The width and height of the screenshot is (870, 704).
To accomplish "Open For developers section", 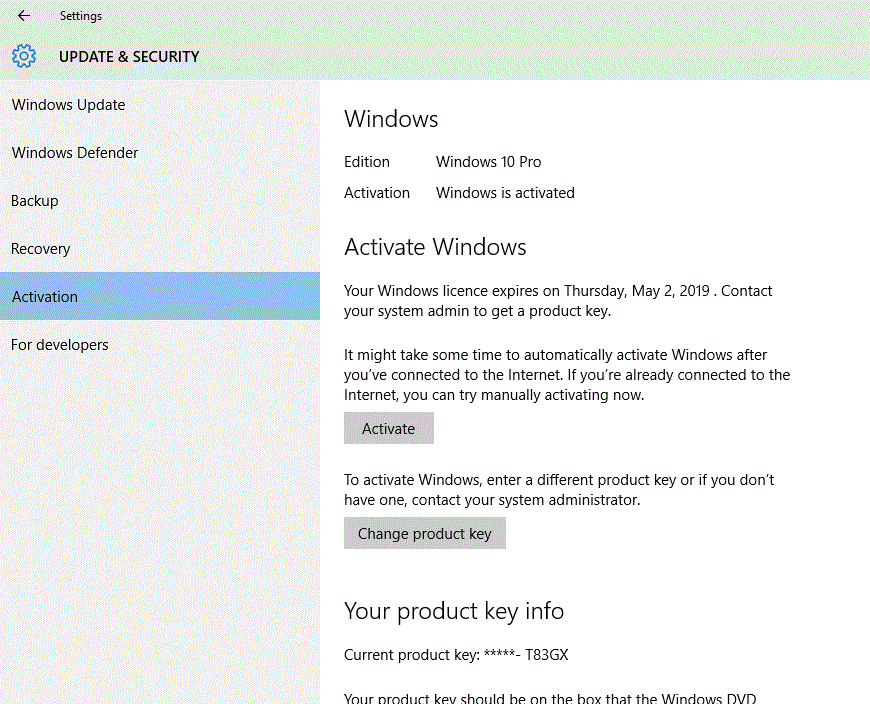I will tap(160, 345).
